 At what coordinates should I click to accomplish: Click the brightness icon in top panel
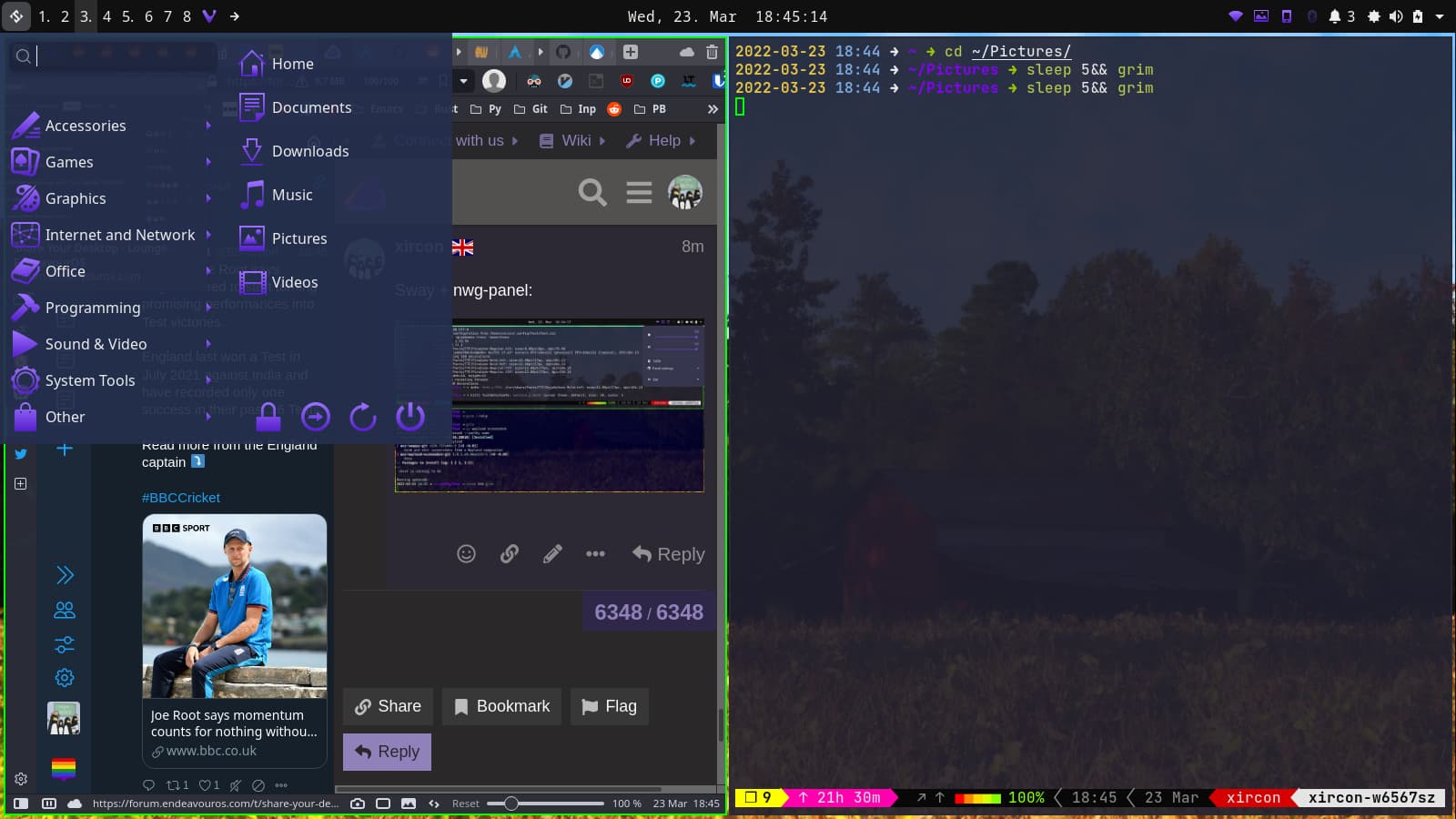tap(1374, 16)
